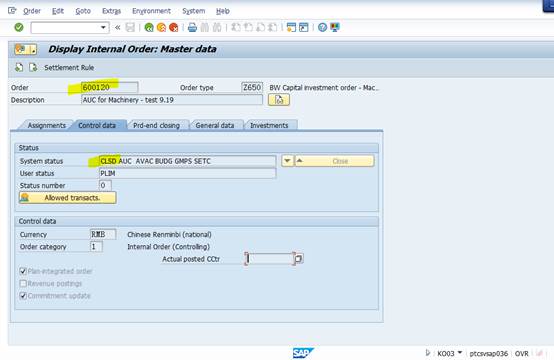Click the search help icon beside Actual posted CCtr
Screen dimensions: 554x360
click(298, 259)
